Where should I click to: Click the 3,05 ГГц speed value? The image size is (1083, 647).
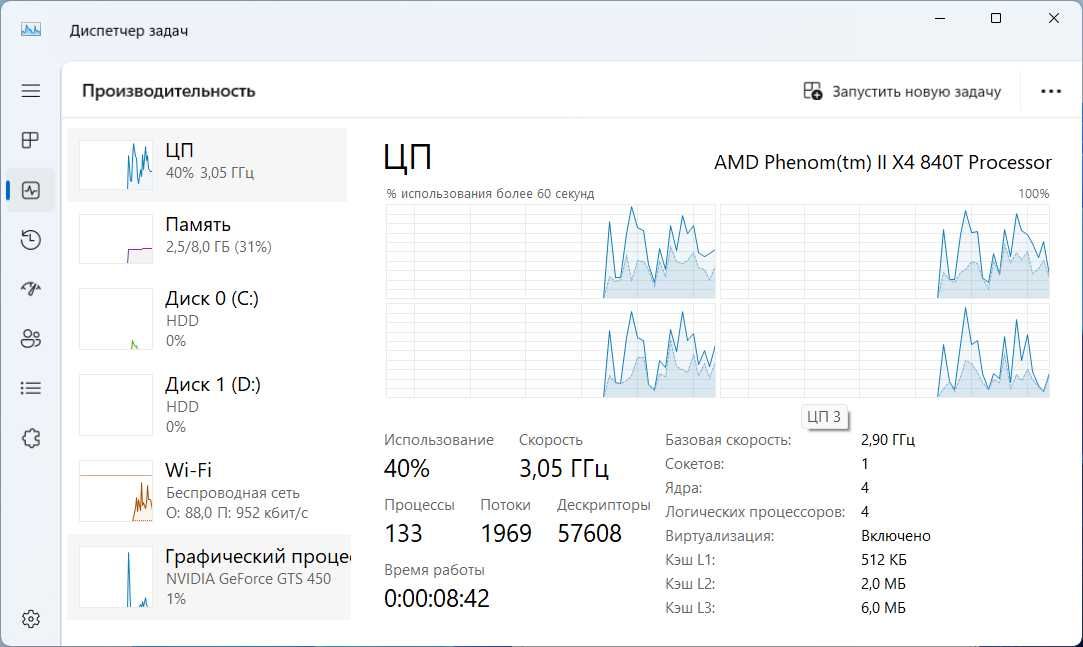pos(564,468)
